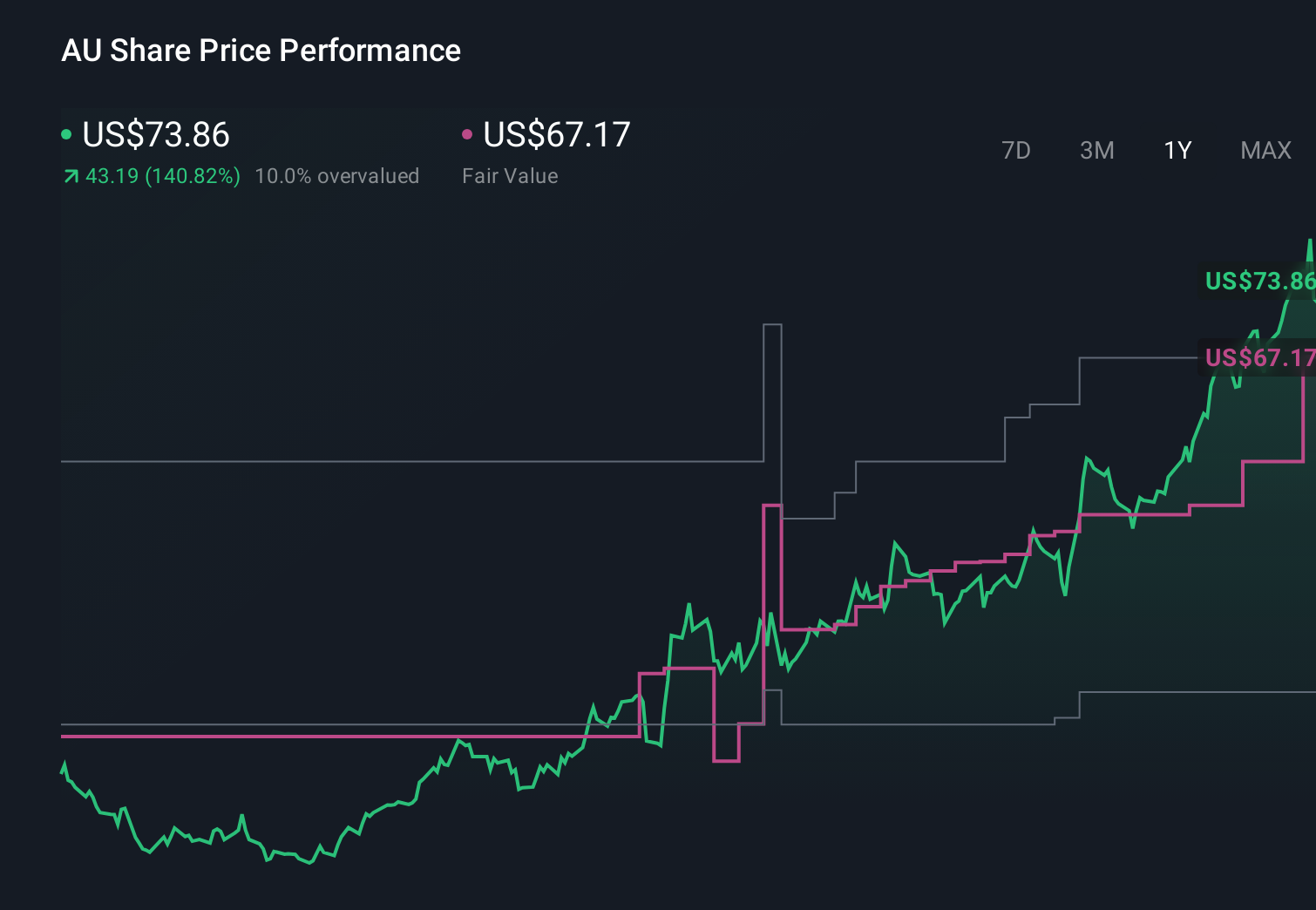Show MAX price history
The width and height of the screenshot is (1316, 910).
tap(1265, 151)
